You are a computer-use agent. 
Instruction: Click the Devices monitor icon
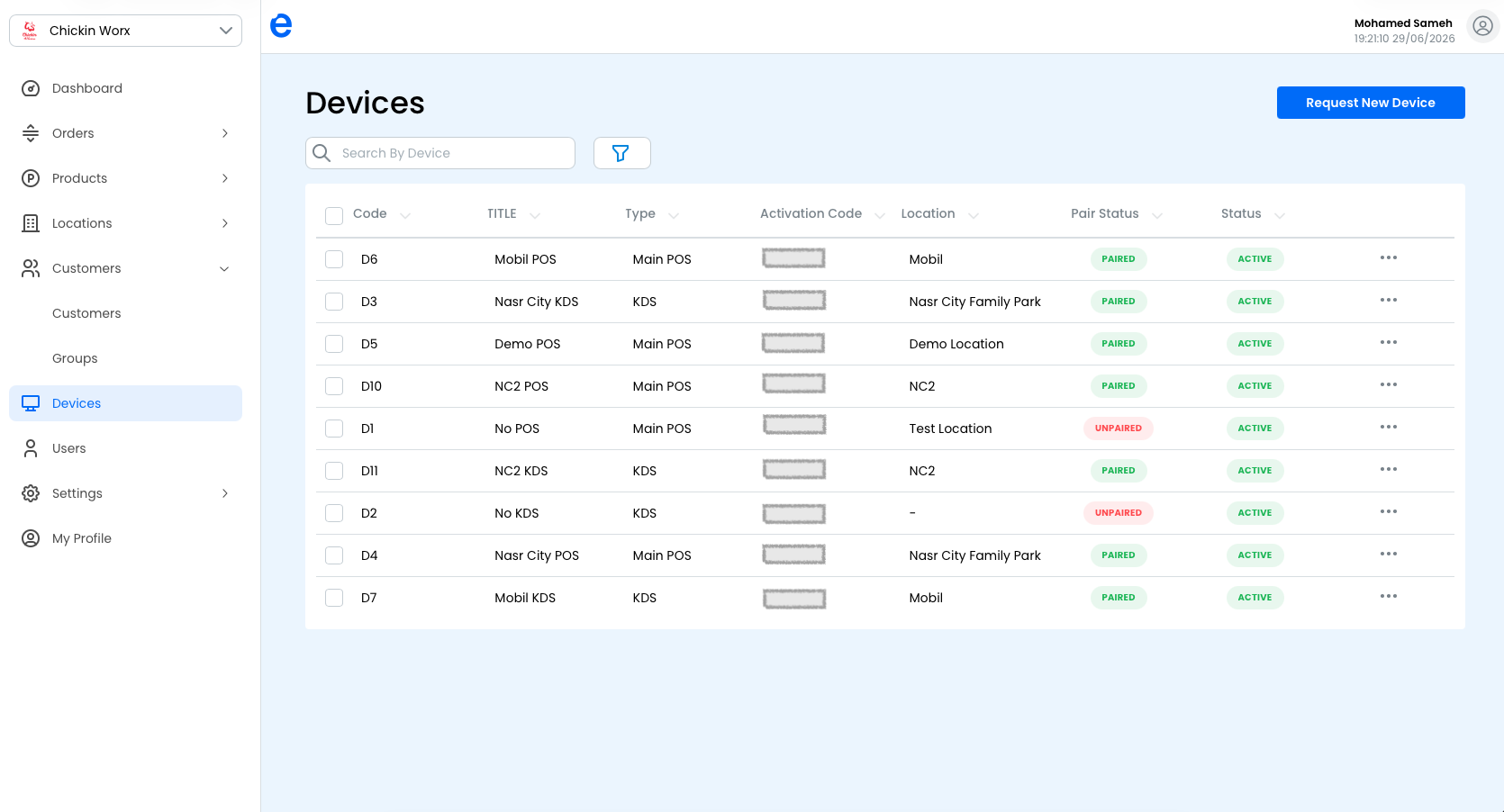(x=31, y=403)
